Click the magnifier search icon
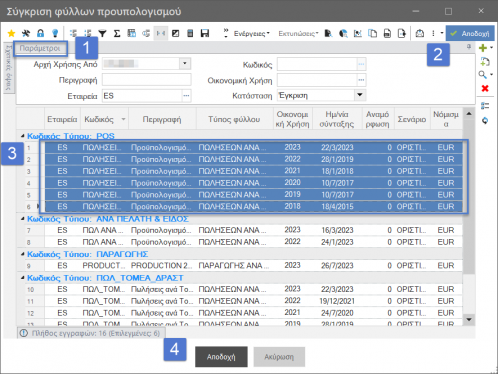This screenshot has height=374, width=498. tap(482, 75)
